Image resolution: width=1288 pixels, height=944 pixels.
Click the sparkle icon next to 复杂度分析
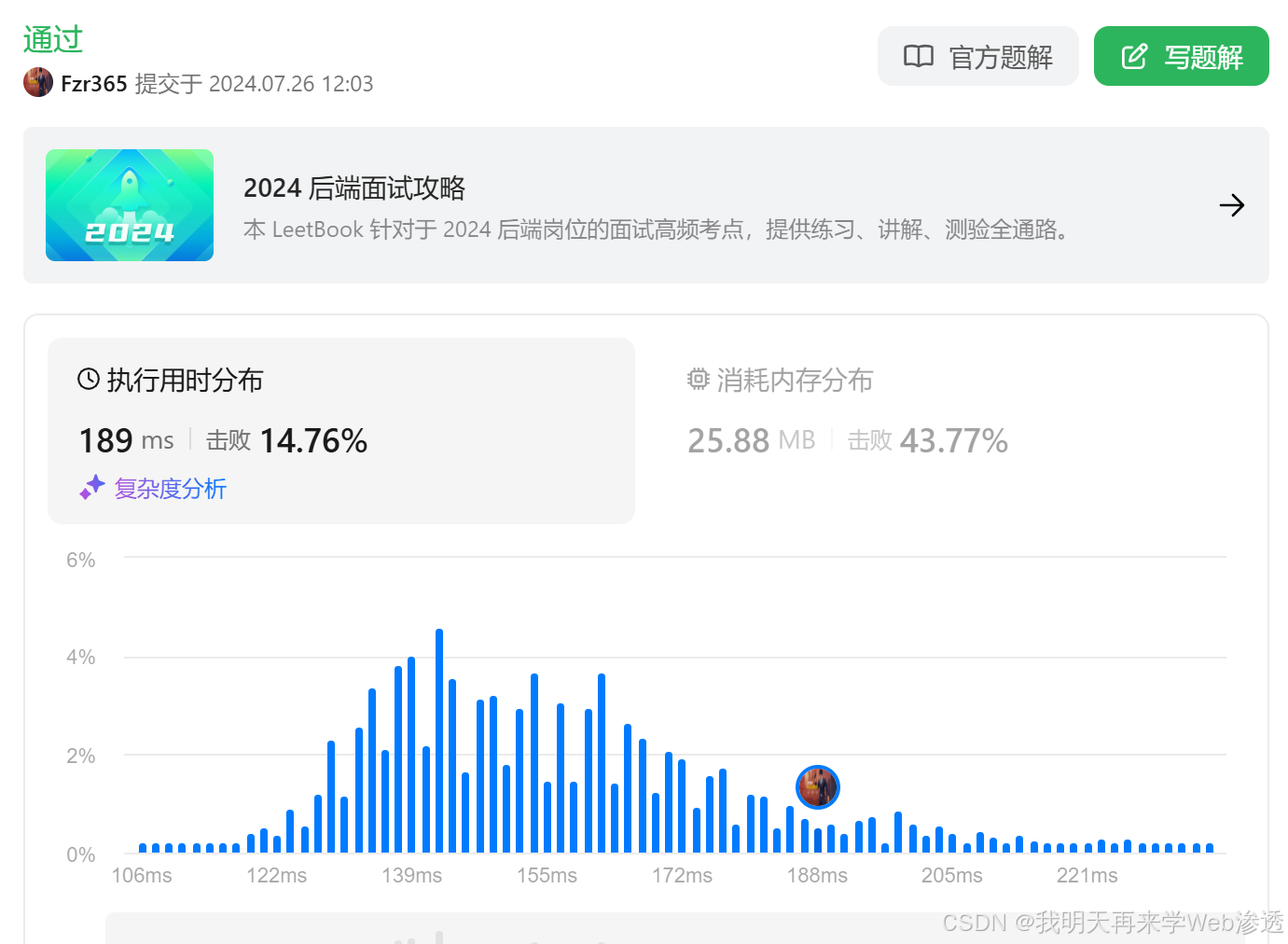[92, 487]
